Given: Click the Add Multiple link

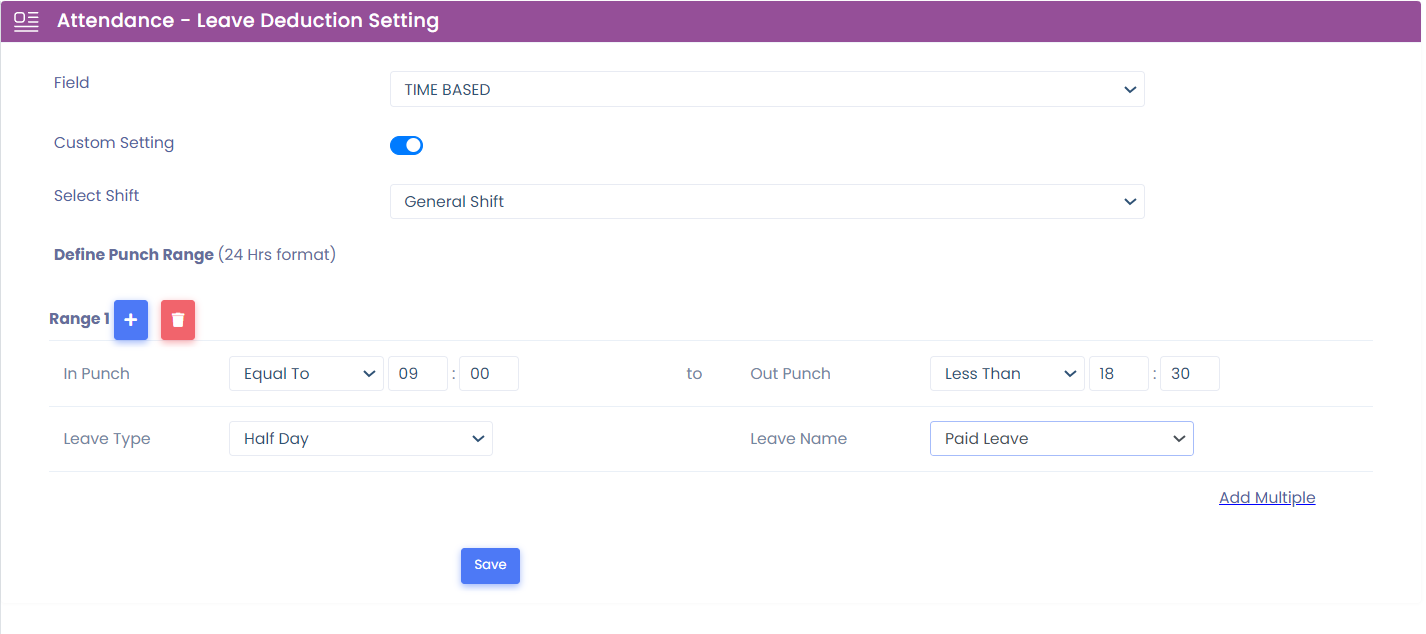Looking at the screenshot, I should point(1267,498).
